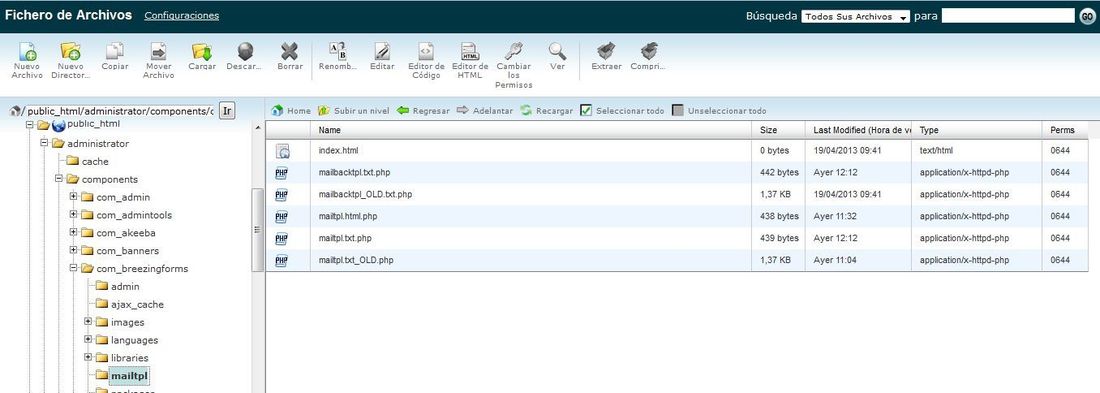The width and height of the screenshot is (1100, 393).
Task: Select the index.html file name
Action: [x=339, y=150]
